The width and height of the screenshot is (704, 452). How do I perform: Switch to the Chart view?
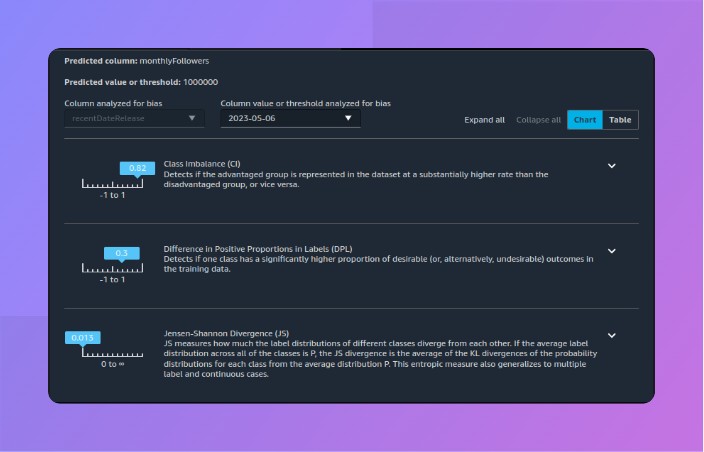585,120
